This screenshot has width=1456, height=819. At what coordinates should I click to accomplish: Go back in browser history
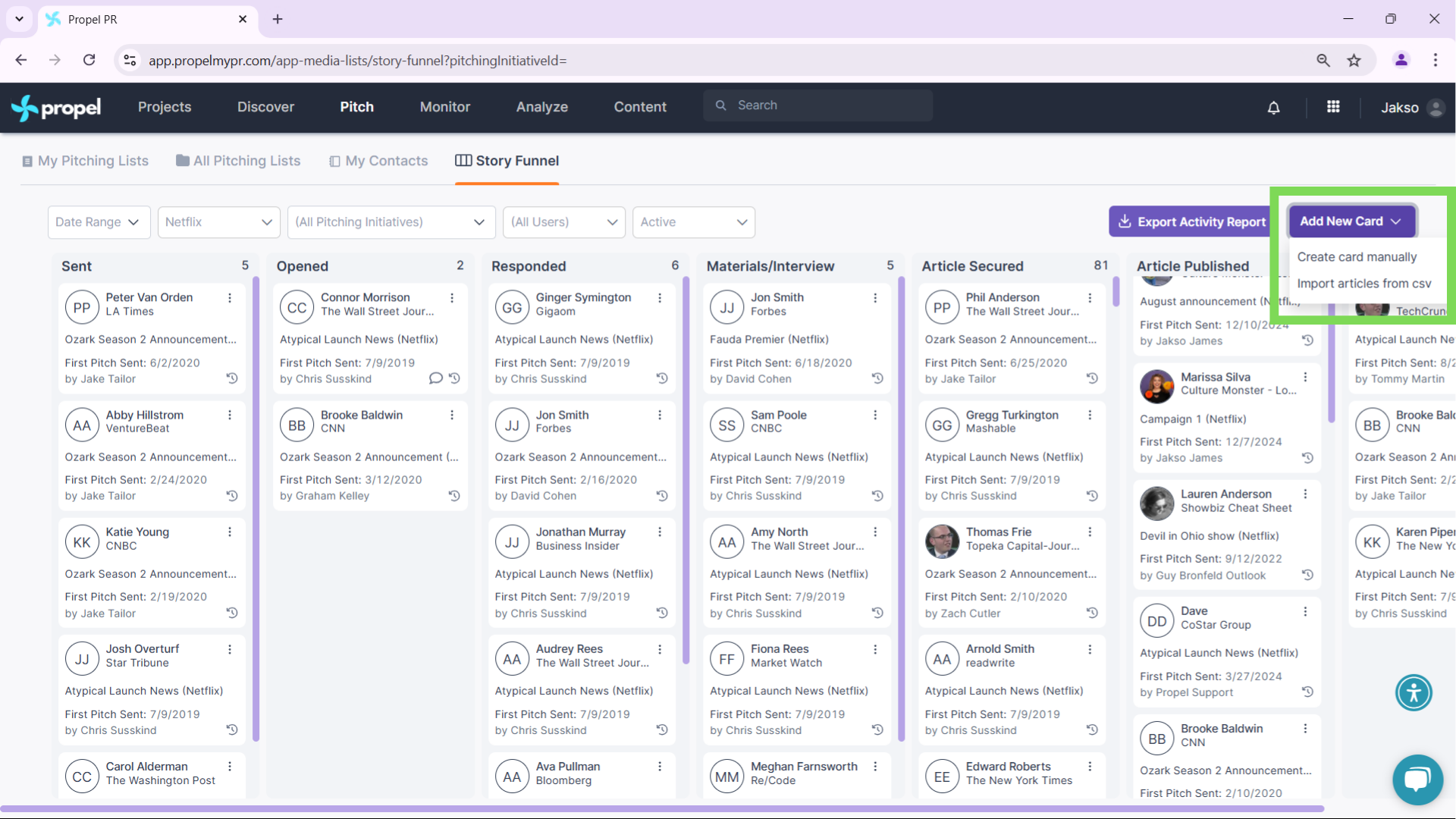[x=21, y=60]
